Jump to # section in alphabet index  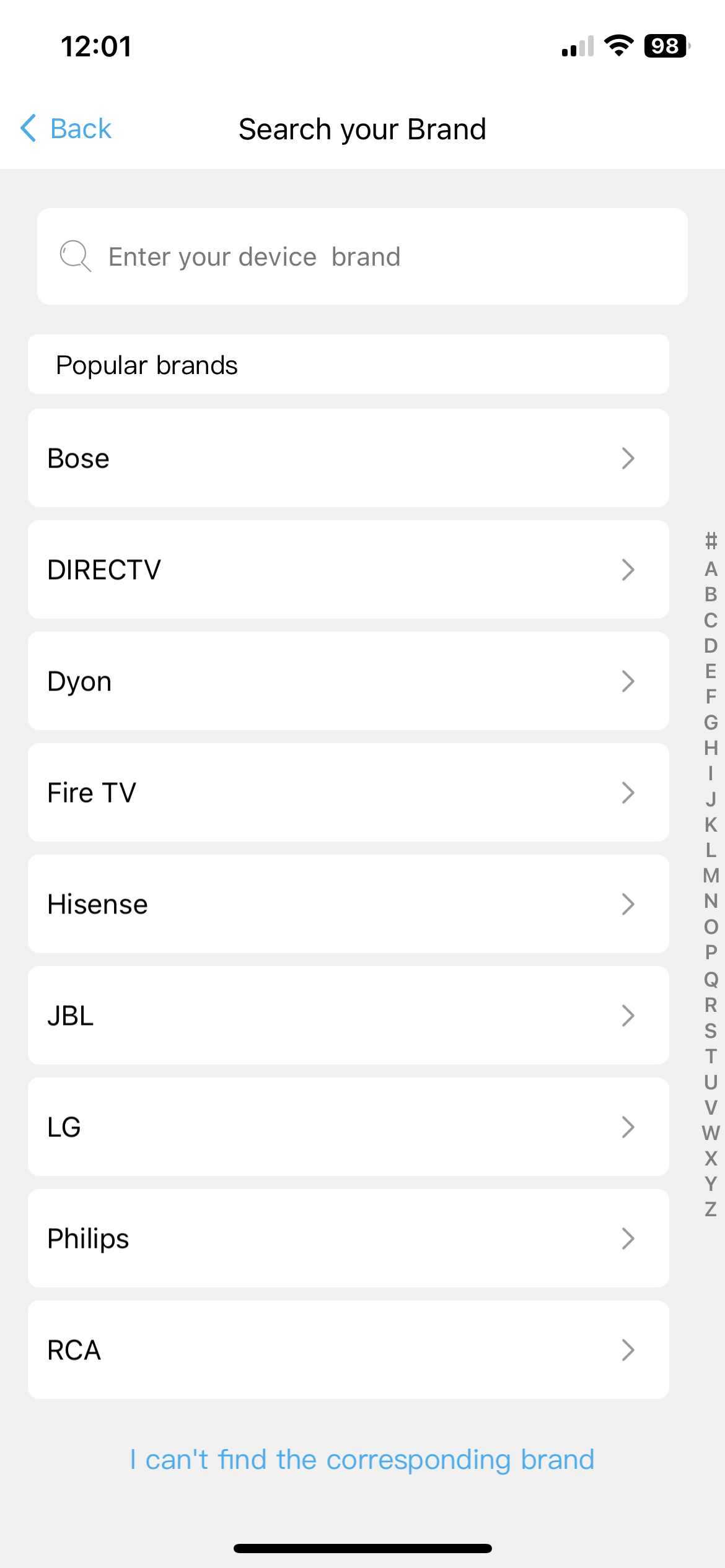[x=711, y=541]
